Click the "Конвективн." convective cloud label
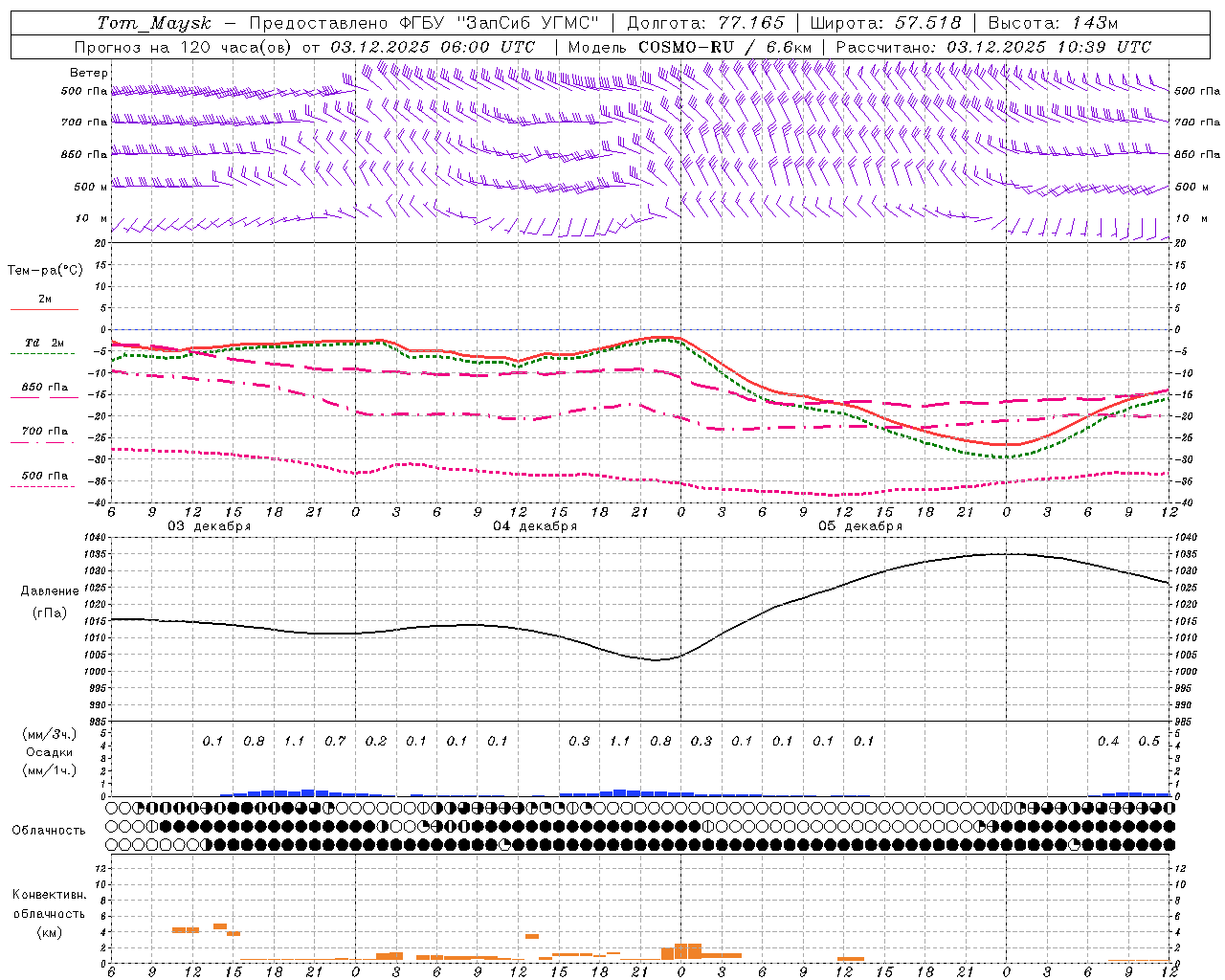1225x980 pixels. click(x=49, y=895)
